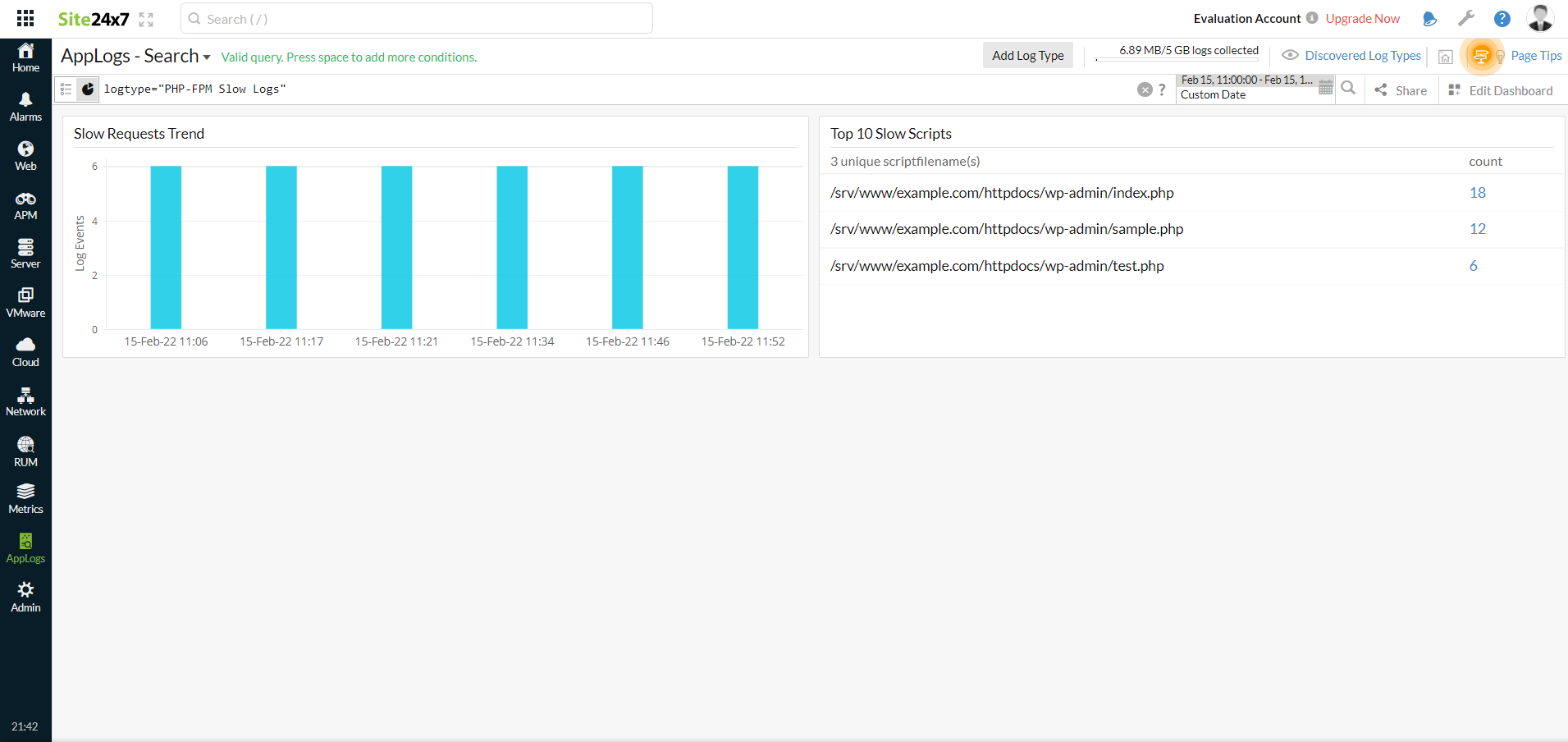Open the count link showing 18
This screenshot has height=742, width=1568.
point(1477,192)
